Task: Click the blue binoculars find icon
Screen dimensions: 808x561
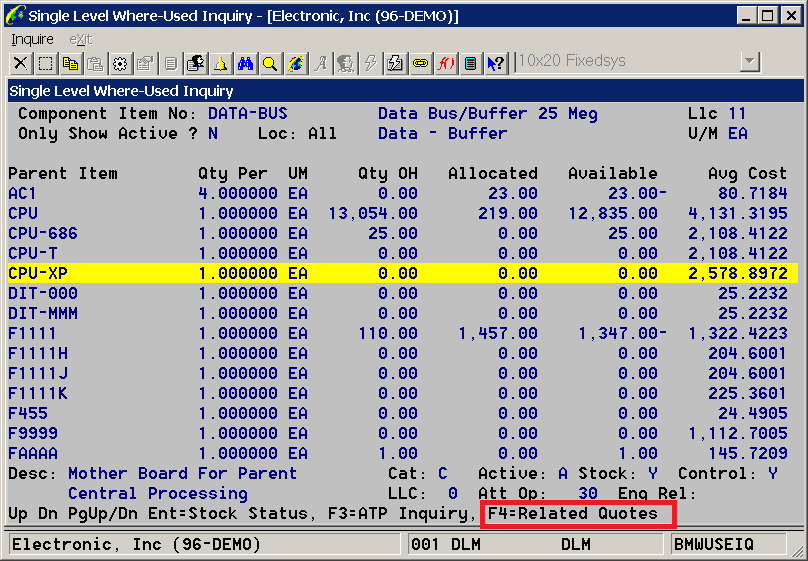Action: coord(245,63)
